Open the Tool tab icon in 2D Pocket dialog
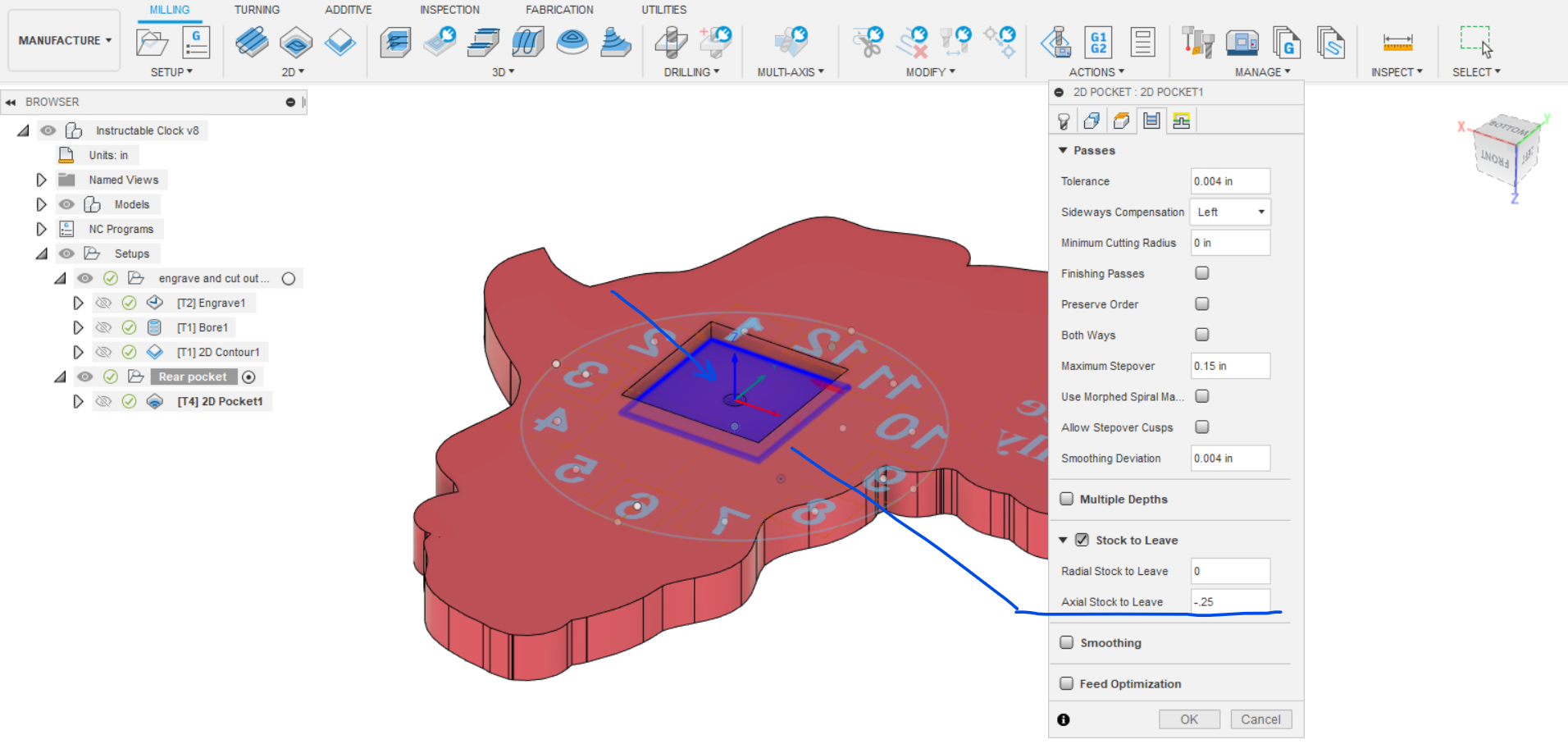Image resolution: width=1568 pixels, height=744 pixels. click(1064, 121)
